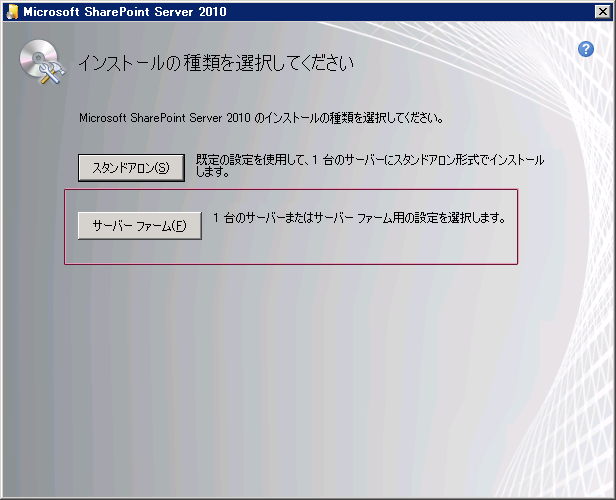Select the heading インストールの種類を選択してください
Viewport: 616px width, 500px height.
(216, 63)
